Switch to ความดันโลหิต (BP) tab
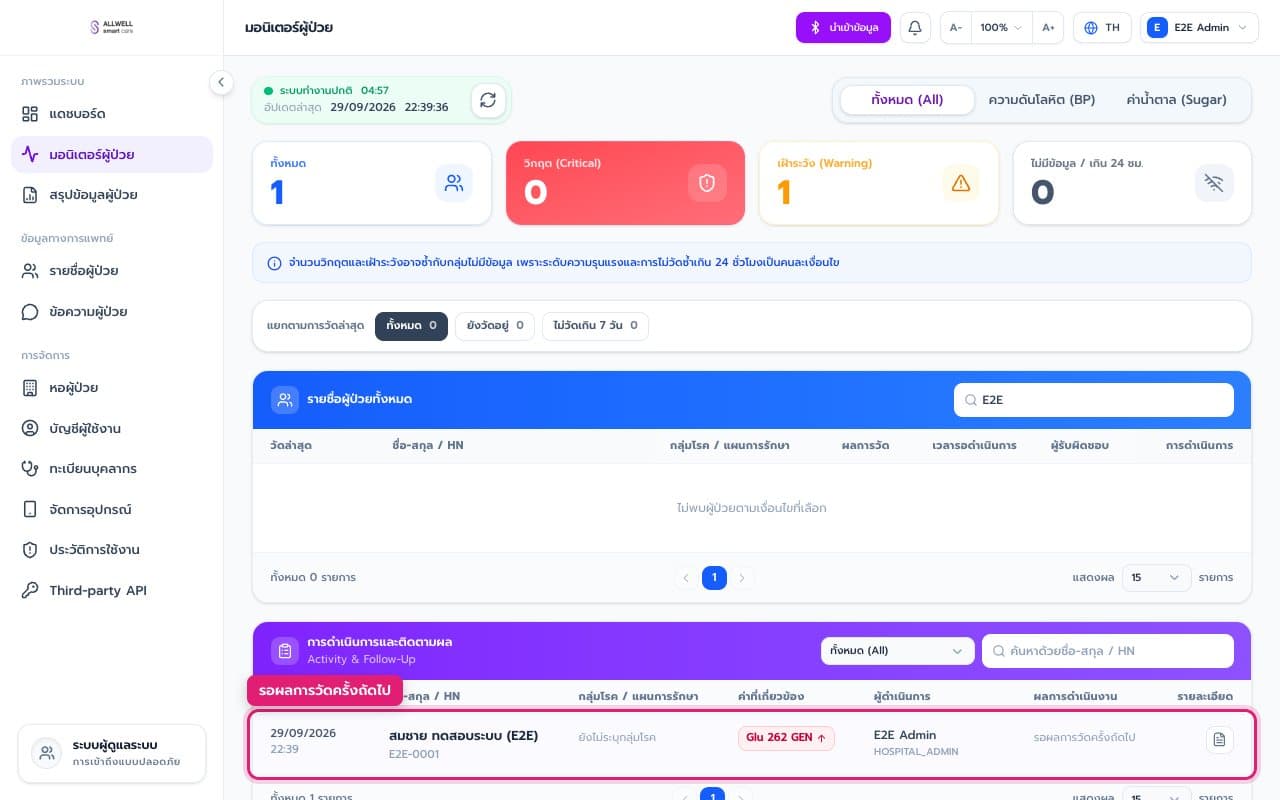 click(x=1041, y=100)
